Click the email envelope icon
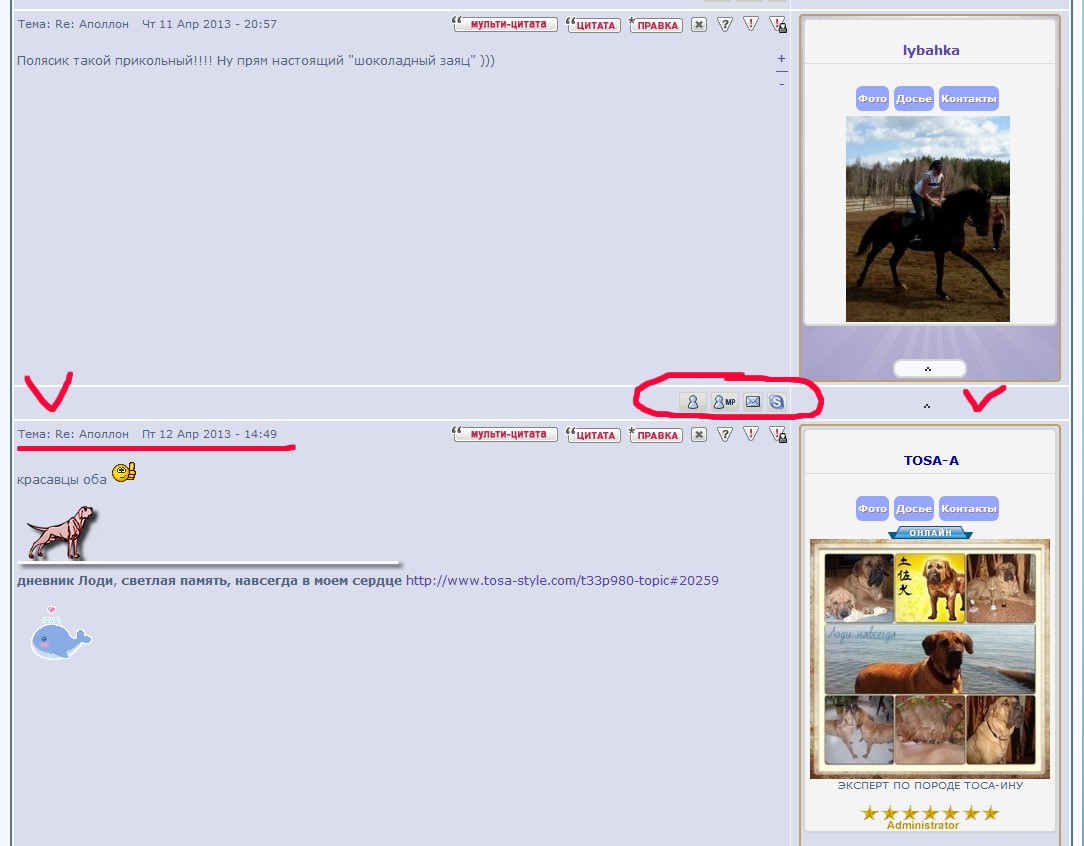 [x=753, y=402]
